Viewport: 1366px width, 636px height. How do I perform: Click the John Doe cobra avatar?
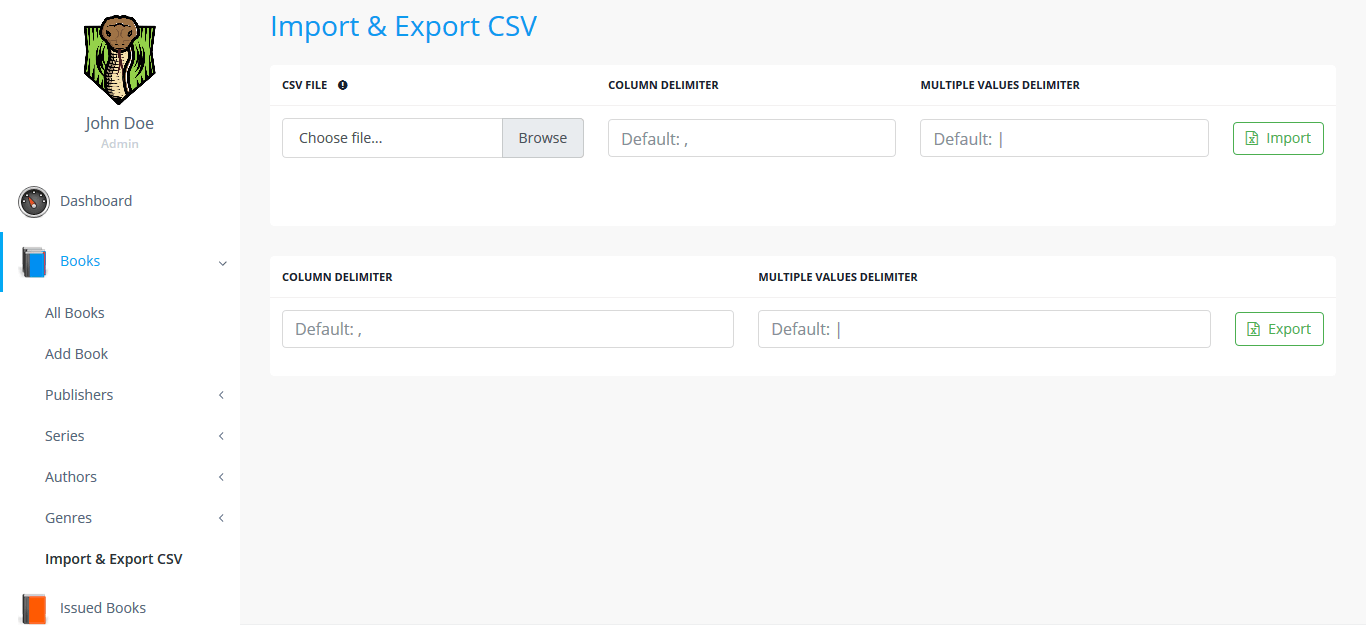pyautogui.click(x=119, y=60)
